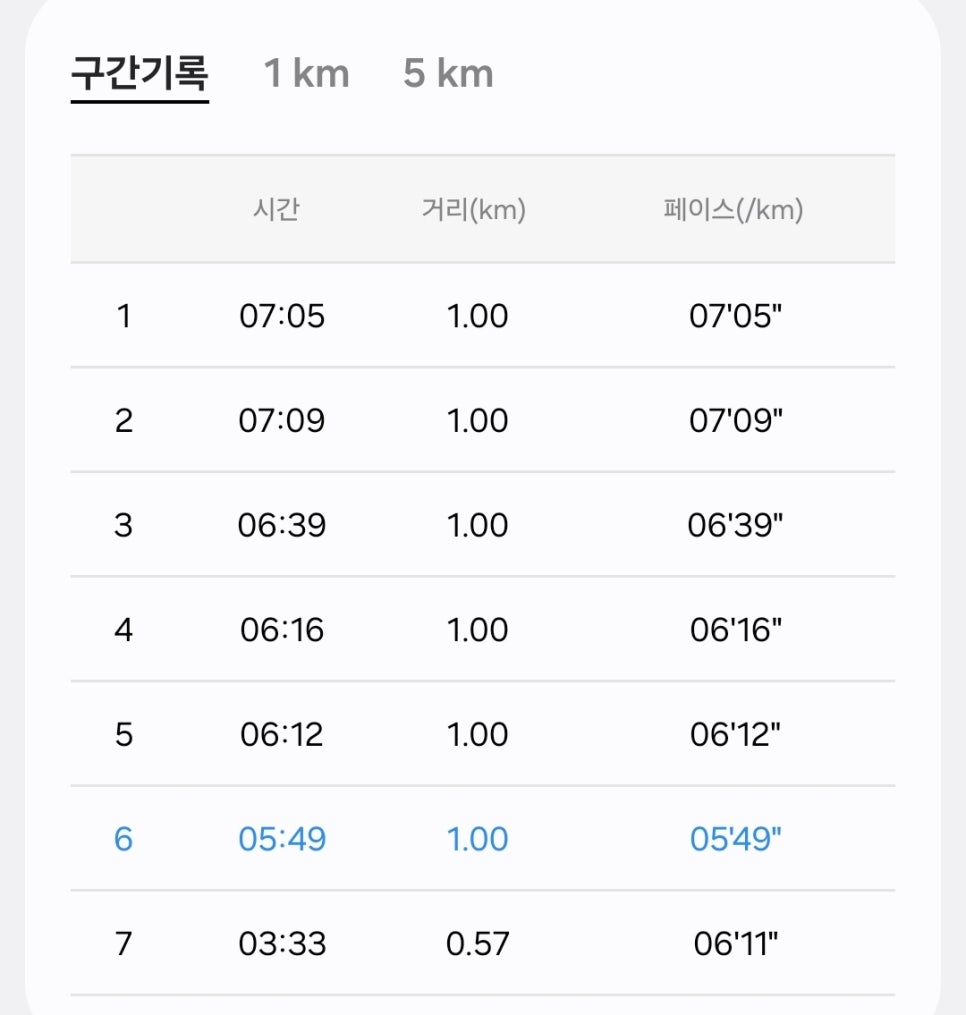966x1015 pixels.
Task: Tap lap 7 time 03:33
Action: (x=282, y=944)
